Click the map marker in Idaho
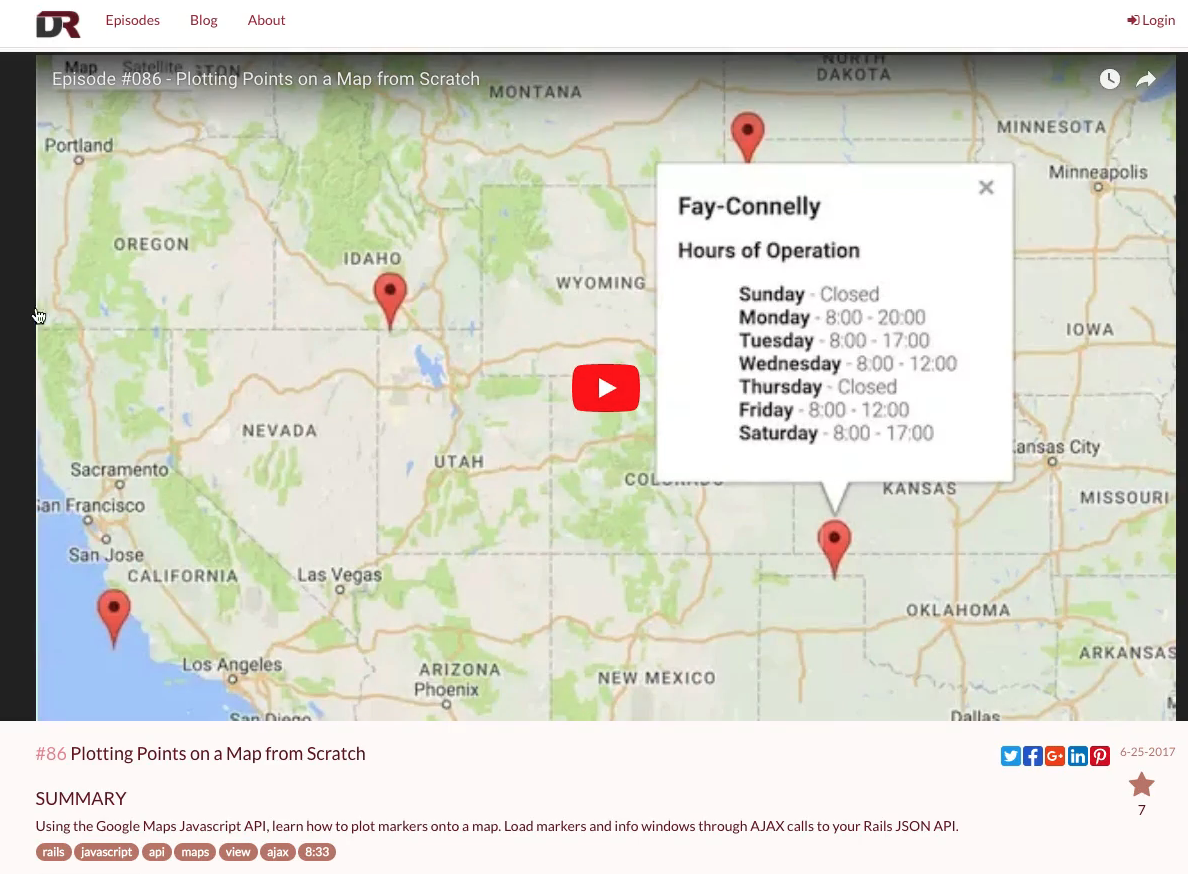This screenshot has width=1188, height=874. click(x=390, y=301)
